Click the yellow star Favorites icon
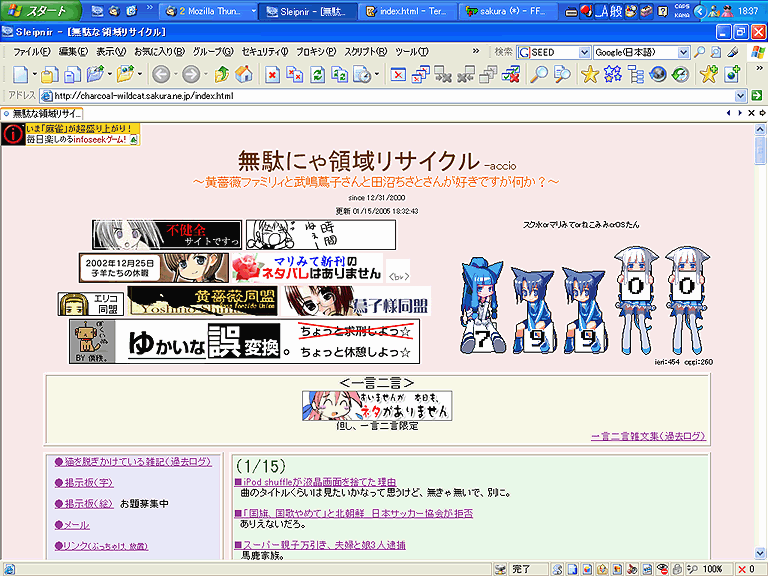768x576 pixels. coord(590,74)
